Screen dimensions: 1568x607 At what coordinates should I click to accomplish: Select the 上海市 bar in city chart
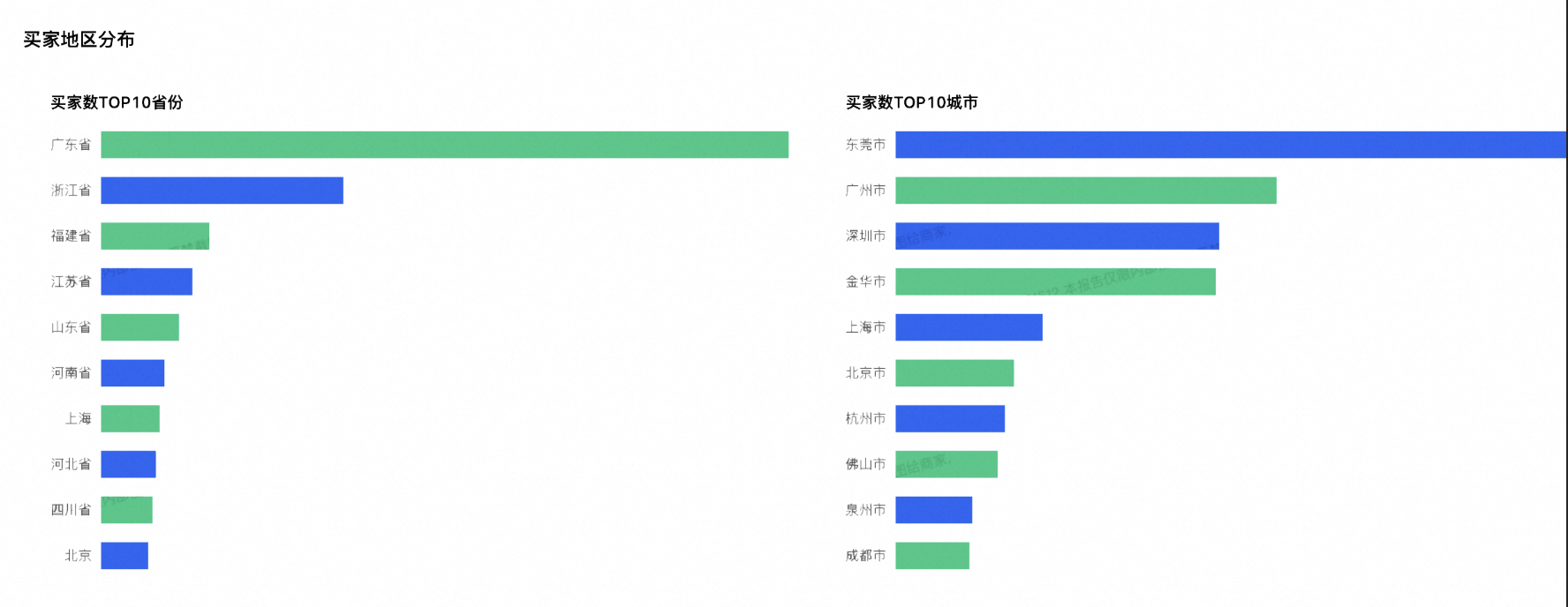(969, 327)
